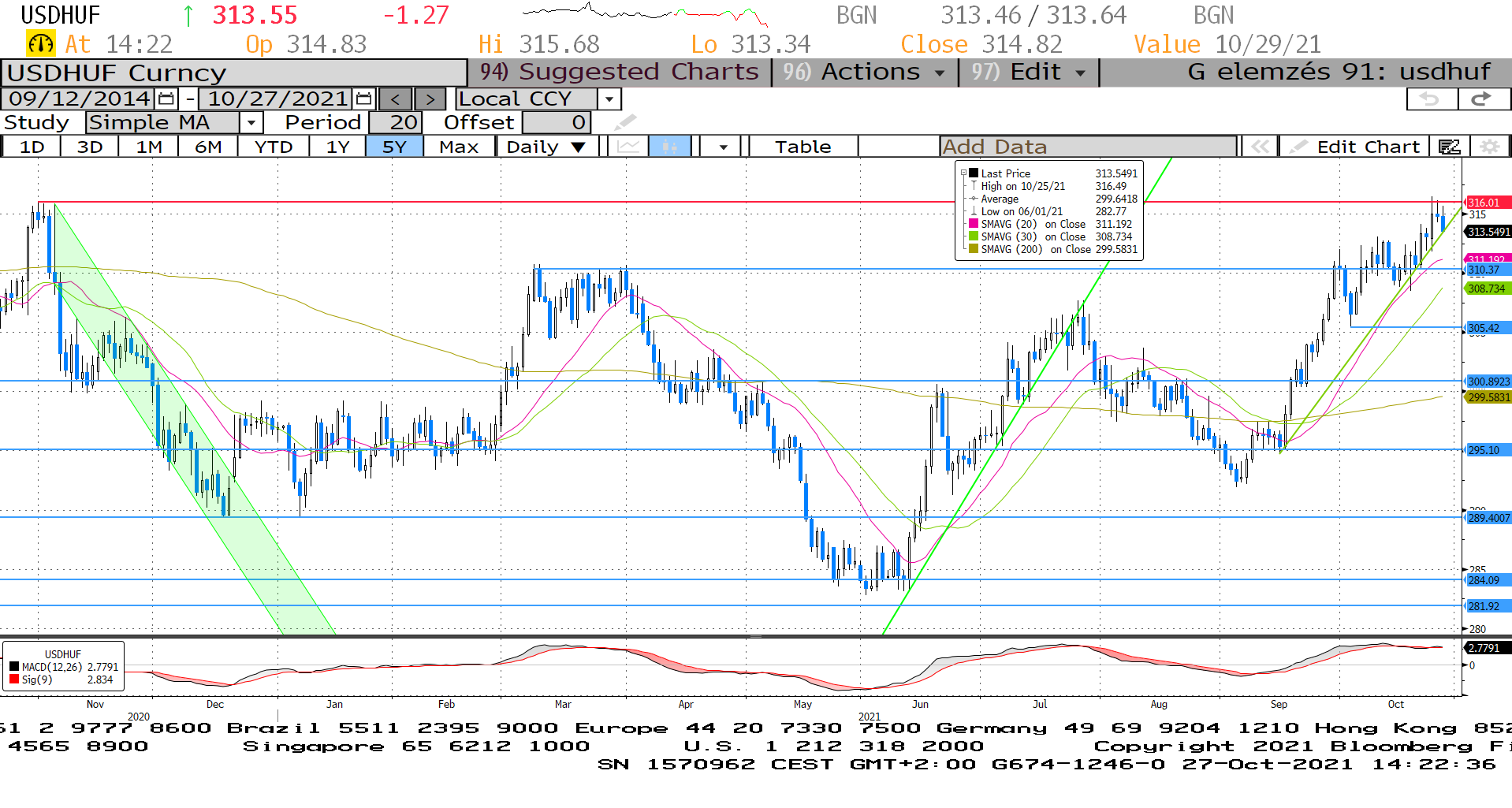Open the end date calendar picker
Viewport: 1512px width, 808px height.
[363, 99]
